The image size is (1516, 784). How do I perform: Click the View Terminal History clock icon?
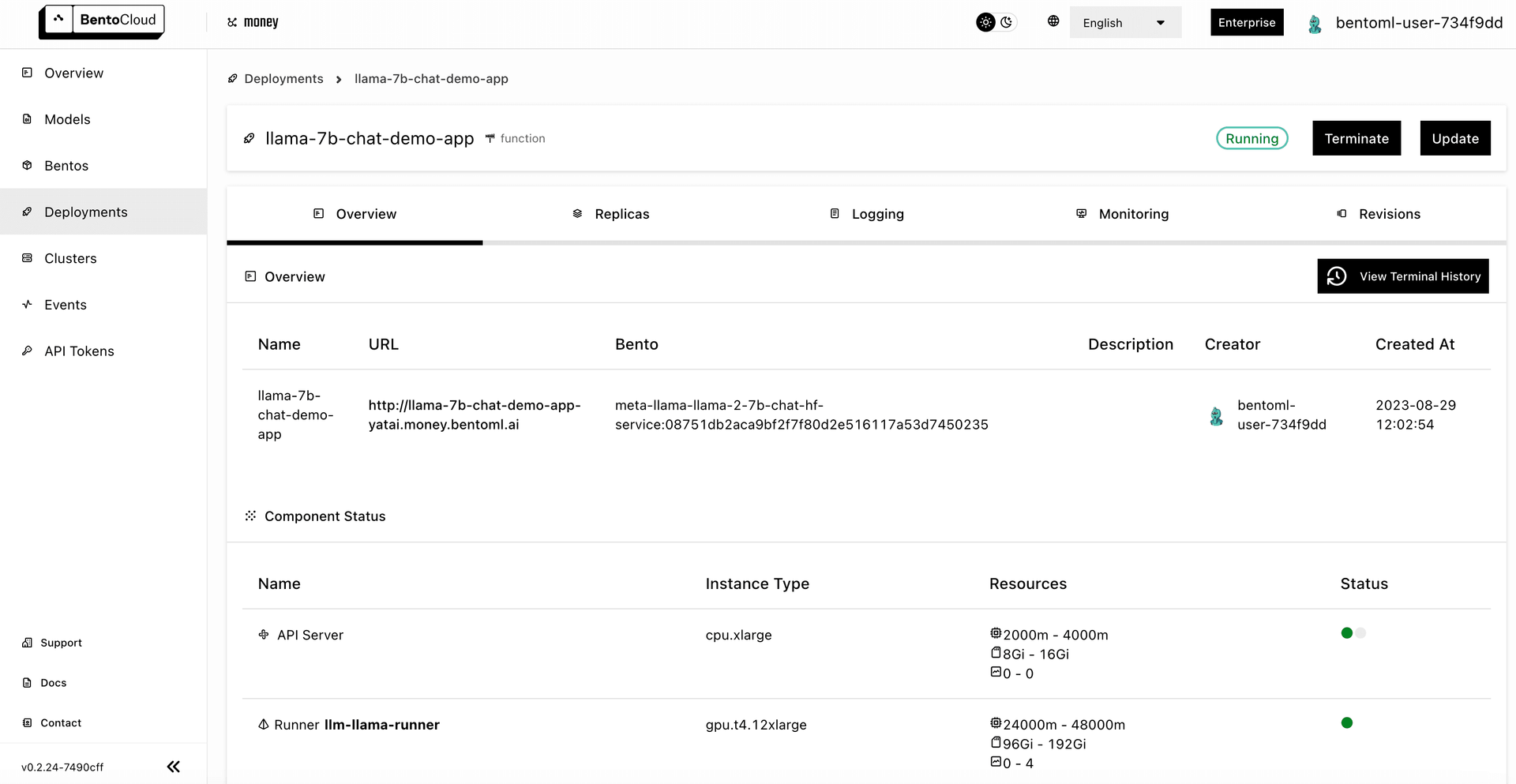click(1337, 276)
